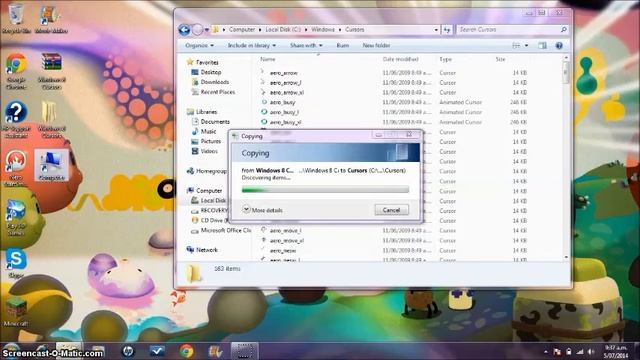Click Burn in the Explorer toolbar
Image resolution: width=640 pixels, height=360 pixels.
point(342,45)
